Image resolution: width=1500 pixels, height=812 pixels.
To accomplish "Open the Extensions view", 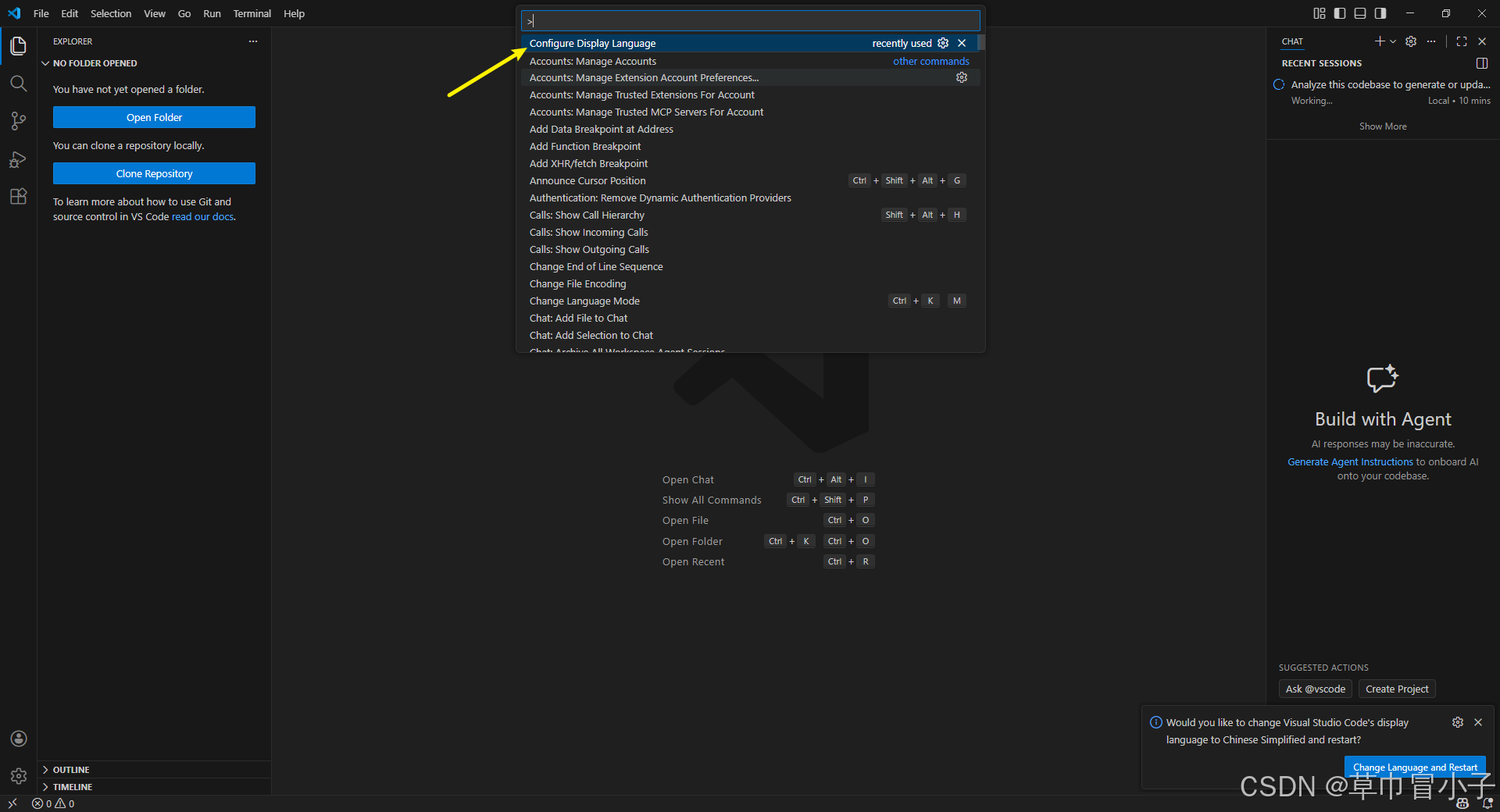I will (19, 197).
